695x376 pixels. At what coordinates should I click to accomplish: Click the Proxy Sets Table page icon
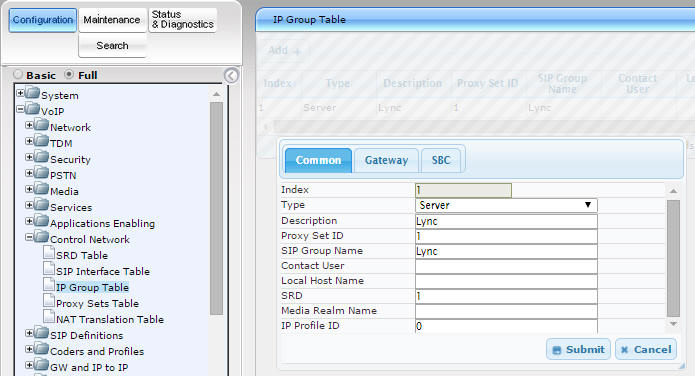49,301
